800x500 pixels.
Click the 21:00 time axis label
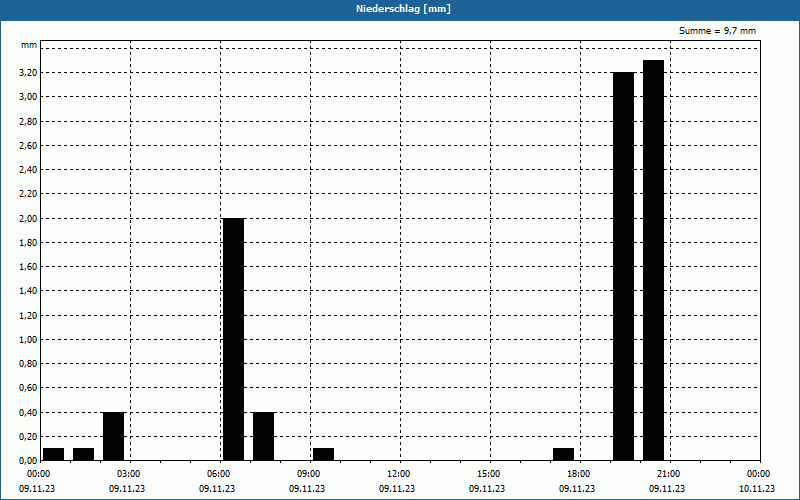(x=669, y=474)
